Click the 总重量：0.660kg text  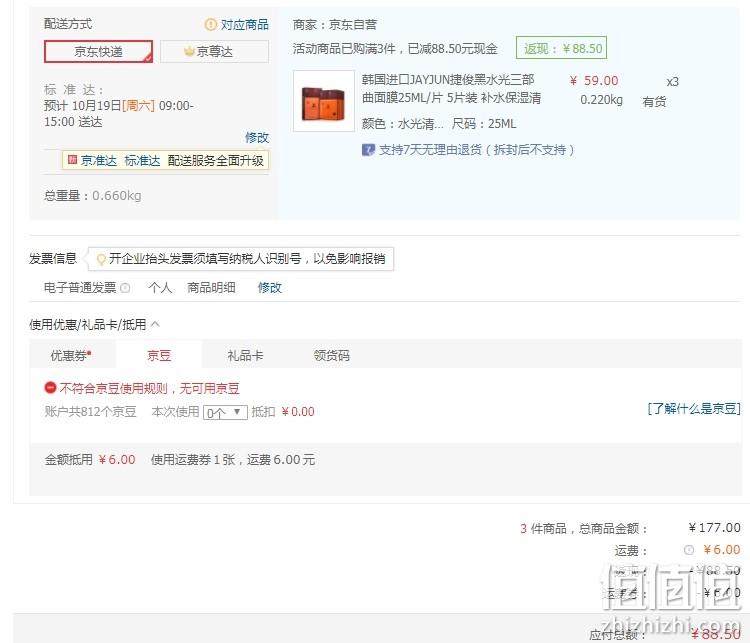93,196
